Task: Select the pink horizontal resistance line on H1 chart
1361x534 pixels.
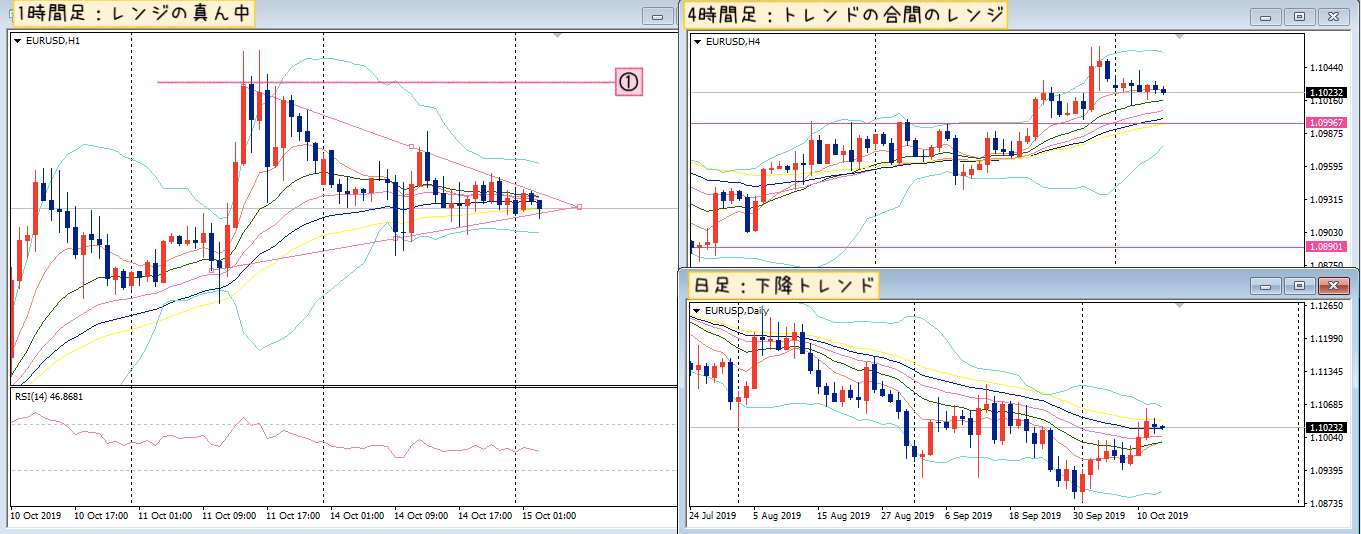Action: [385, 82]
